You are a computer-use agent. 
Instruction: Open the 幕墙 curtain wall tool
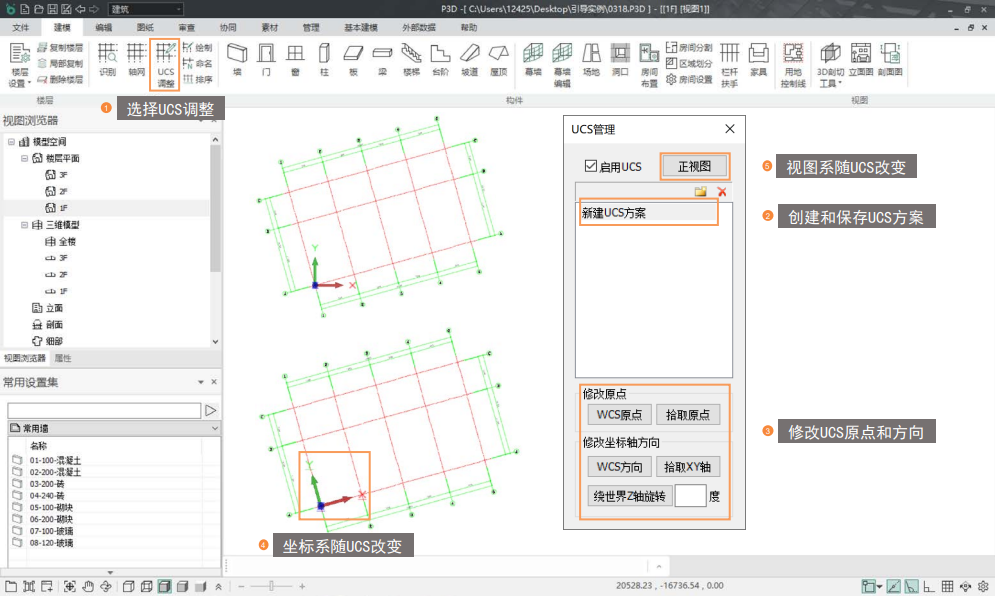[x=534, y=60]
